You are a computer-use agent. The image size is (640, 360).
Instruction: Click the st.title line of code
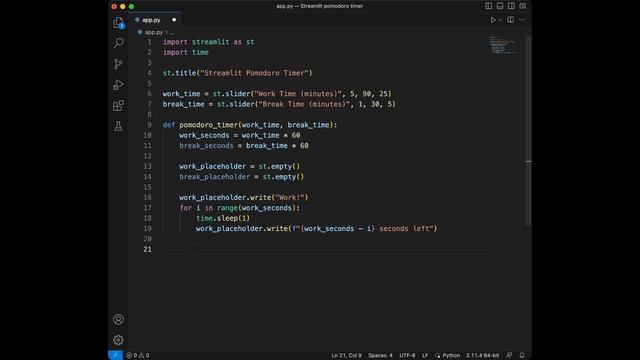click(237, 73)
